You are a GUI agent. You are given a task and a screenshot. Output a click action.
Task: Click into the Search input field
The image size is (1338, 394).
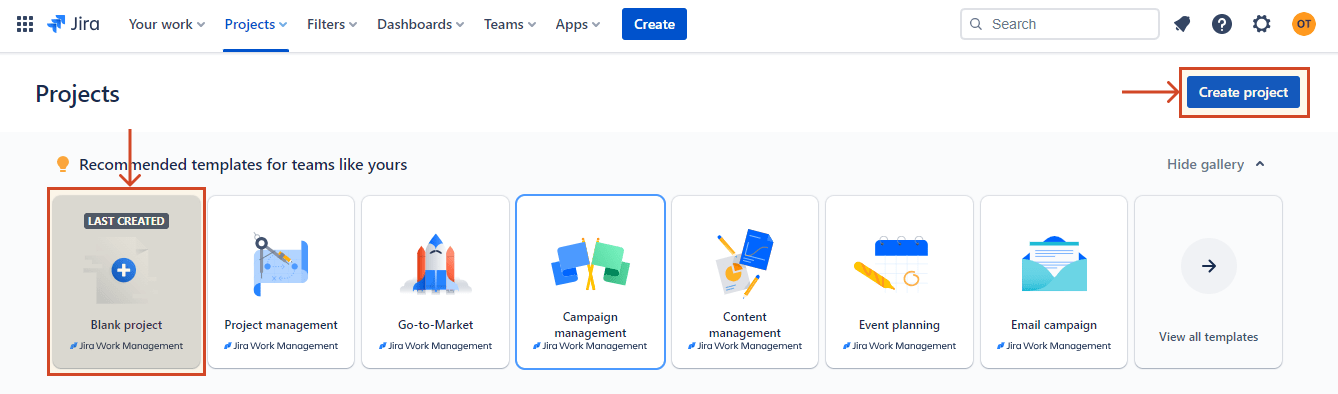(x=1059, y=24)
